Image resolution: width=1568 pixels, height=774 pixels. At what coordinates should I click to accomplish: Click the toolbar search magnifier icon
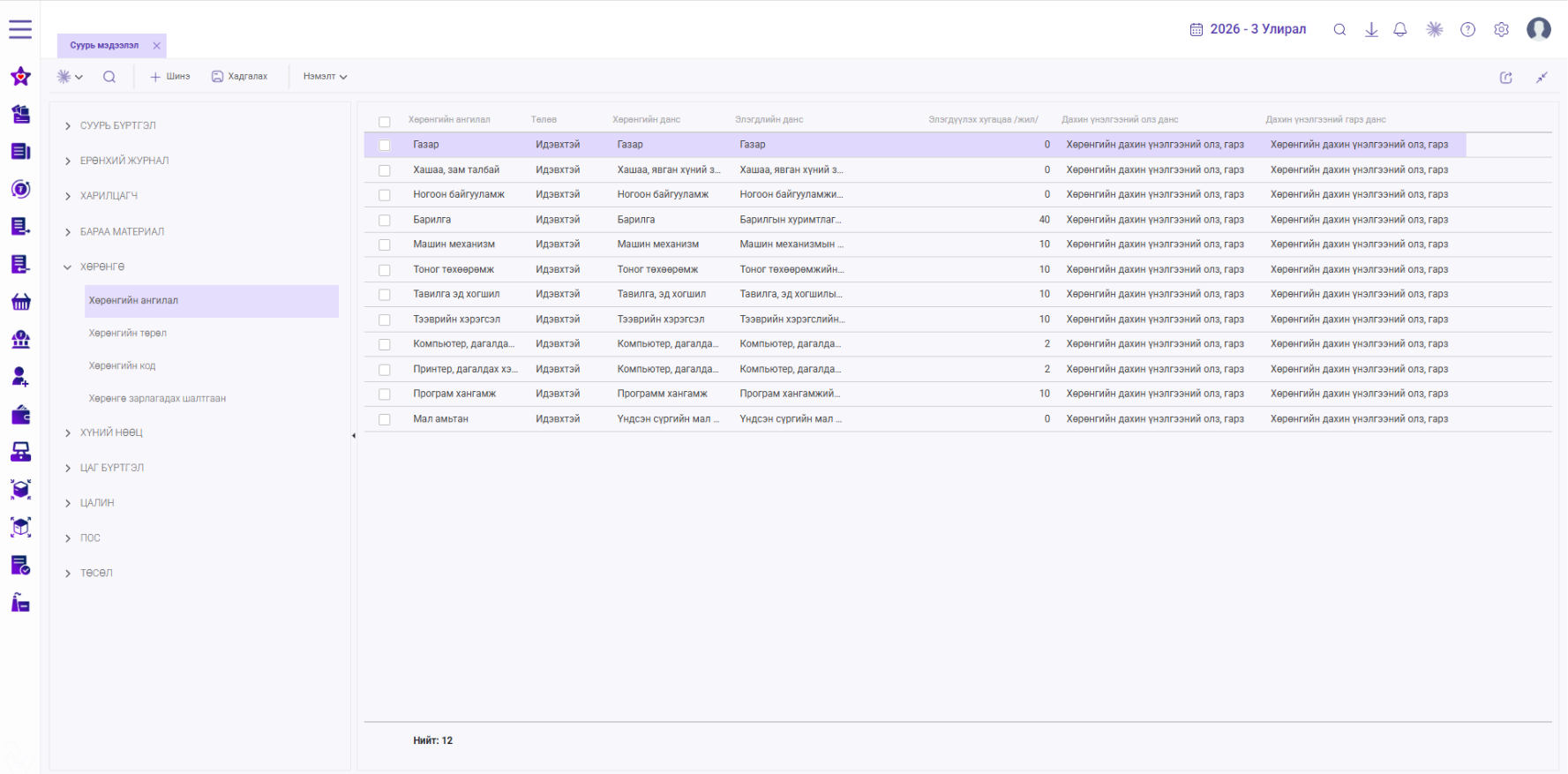point(109,77)
